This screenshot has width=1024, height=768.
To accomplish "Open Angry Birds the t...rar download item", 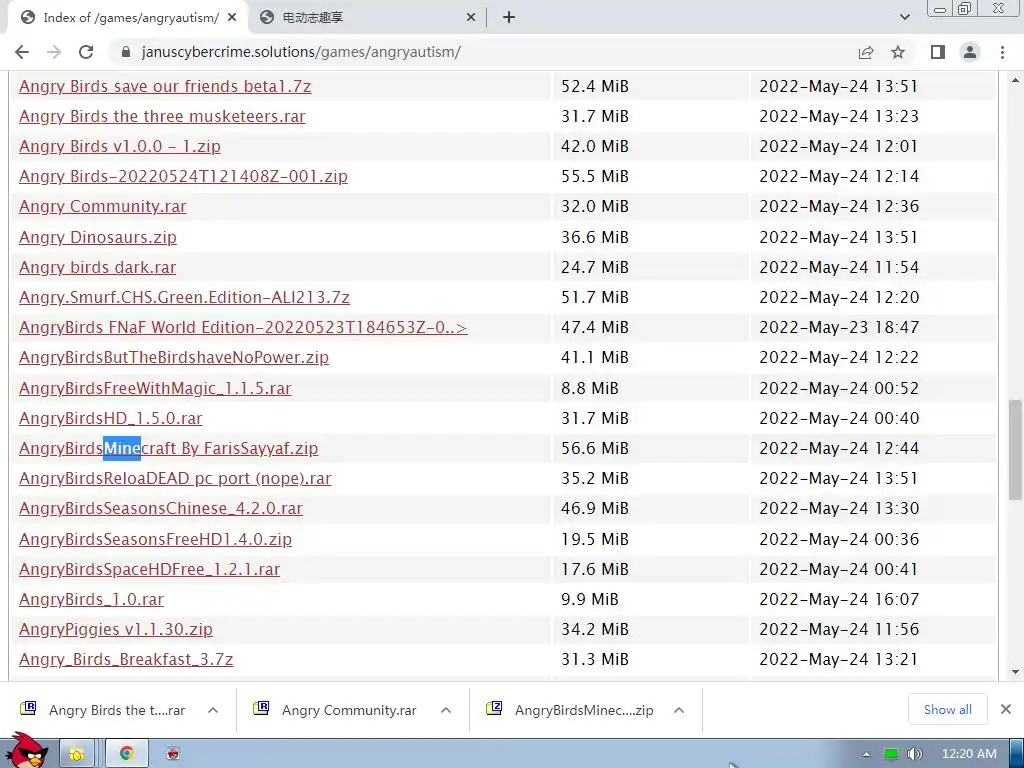I will click(103, 710).
